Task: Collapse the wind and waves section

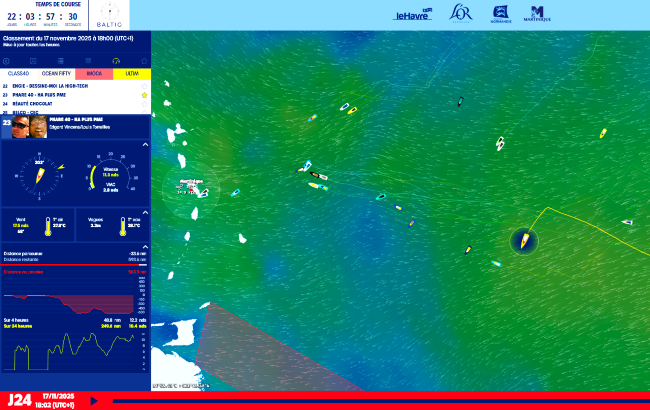Action: (x=144, y=213)
